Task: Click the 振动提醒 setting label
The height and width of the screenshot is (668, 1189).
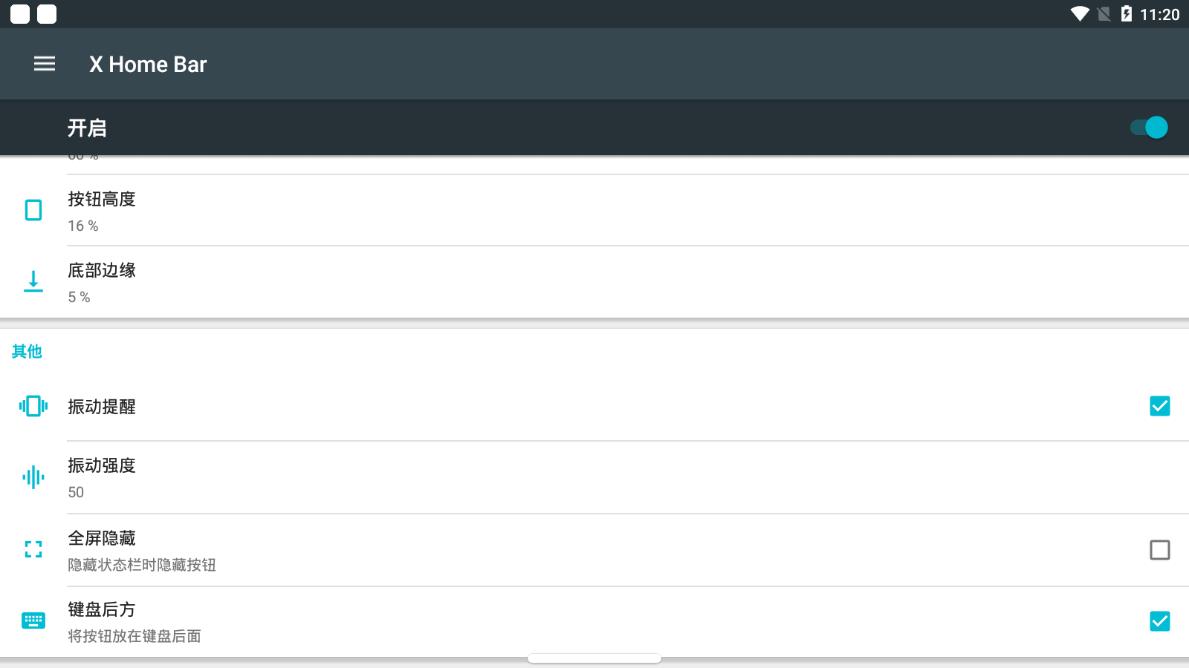Action: click(x=102, y=407)
